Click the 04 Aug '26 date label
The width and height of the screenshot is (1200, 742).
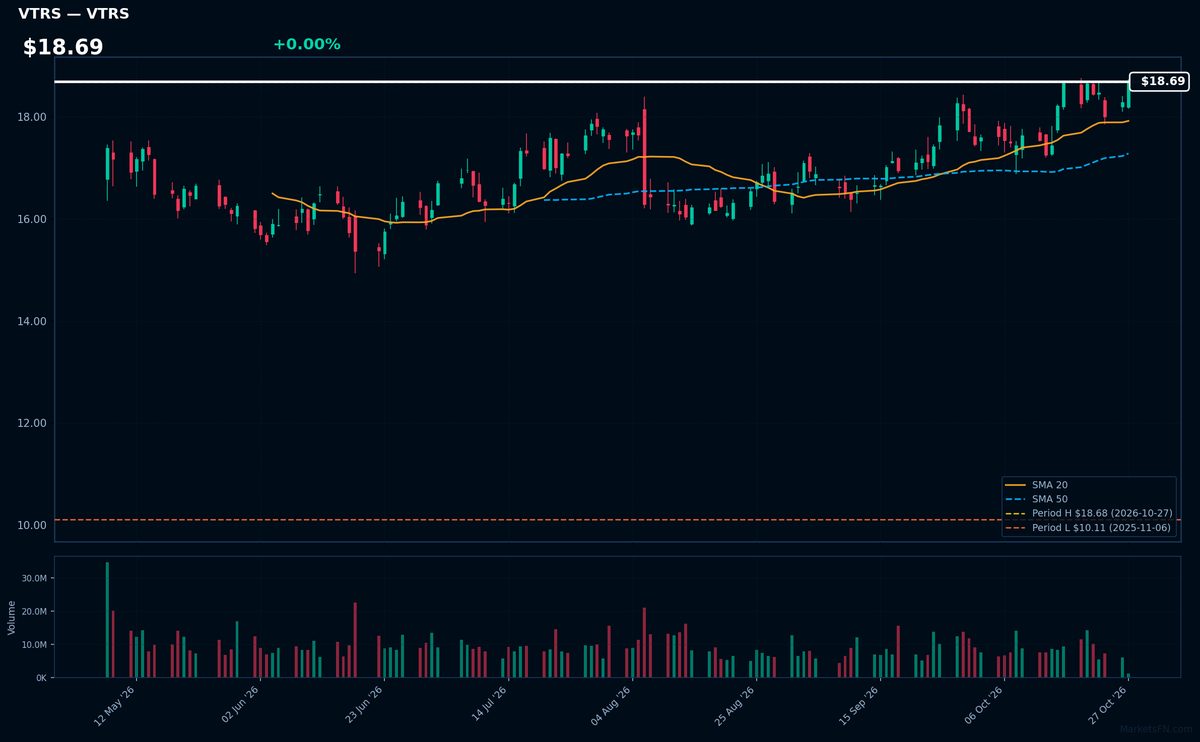611,706
